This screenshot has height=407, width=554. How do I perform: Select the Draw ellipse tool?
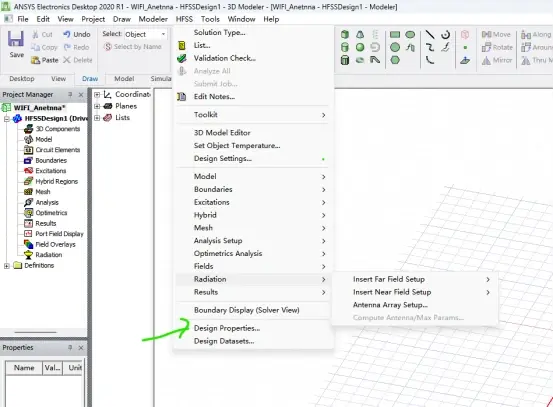[410, 34]
